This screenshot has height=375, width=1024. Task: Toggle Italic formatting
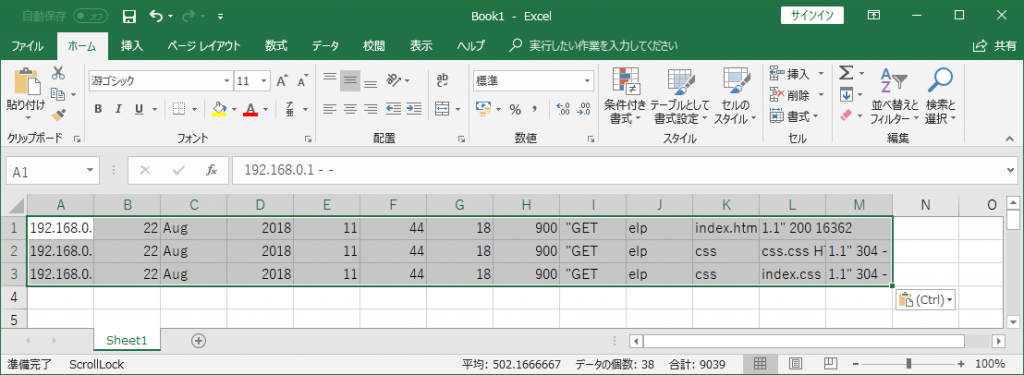pos(118,109)
